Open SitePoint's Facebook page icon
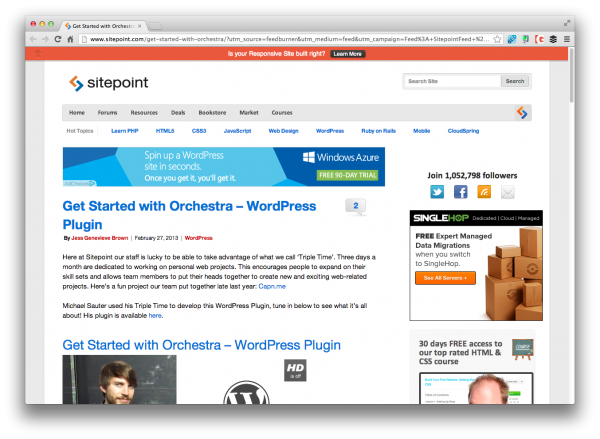 (x=460, y=192)
